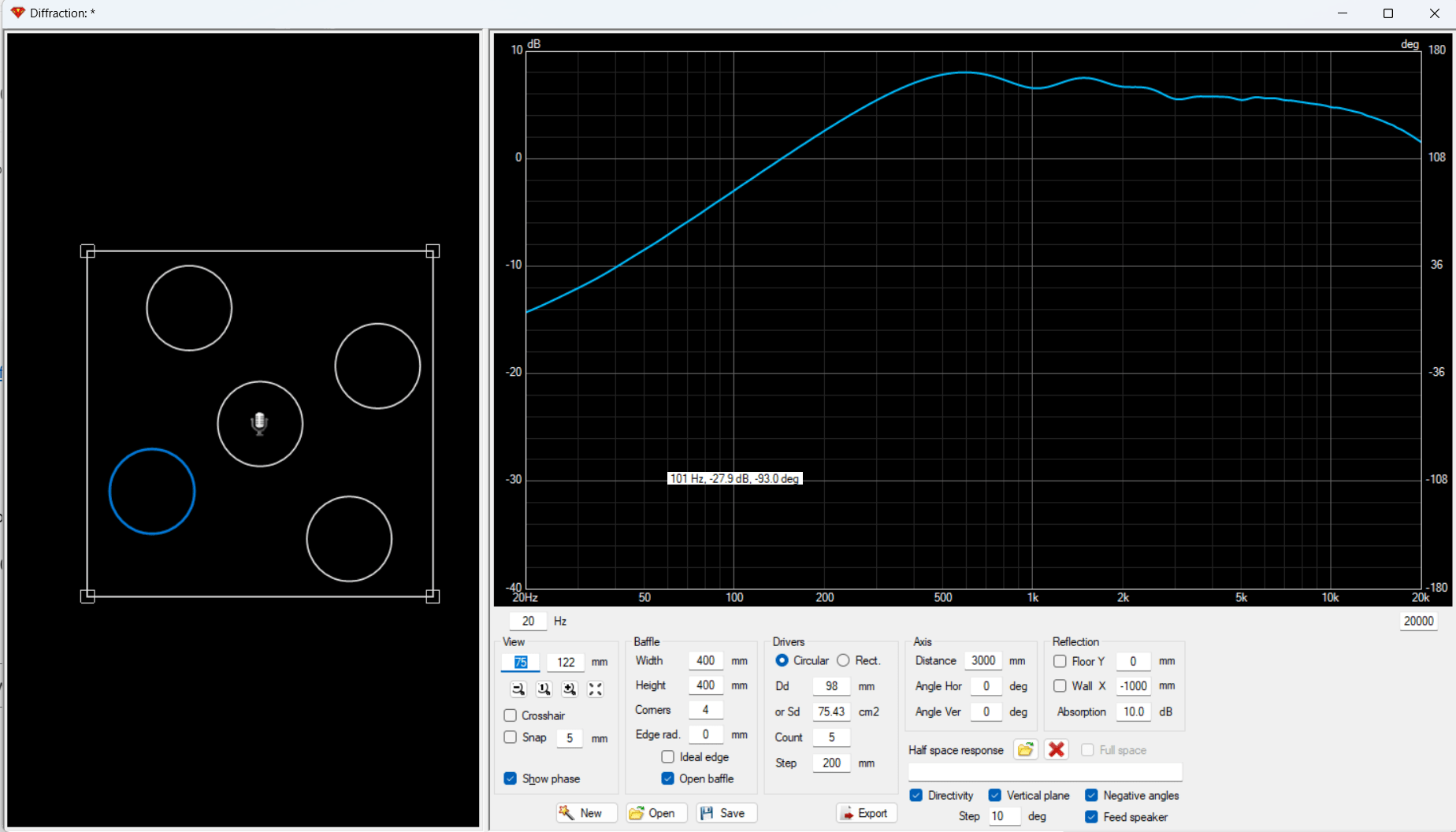Click the drivers Step field showing 200

(832, 763)
